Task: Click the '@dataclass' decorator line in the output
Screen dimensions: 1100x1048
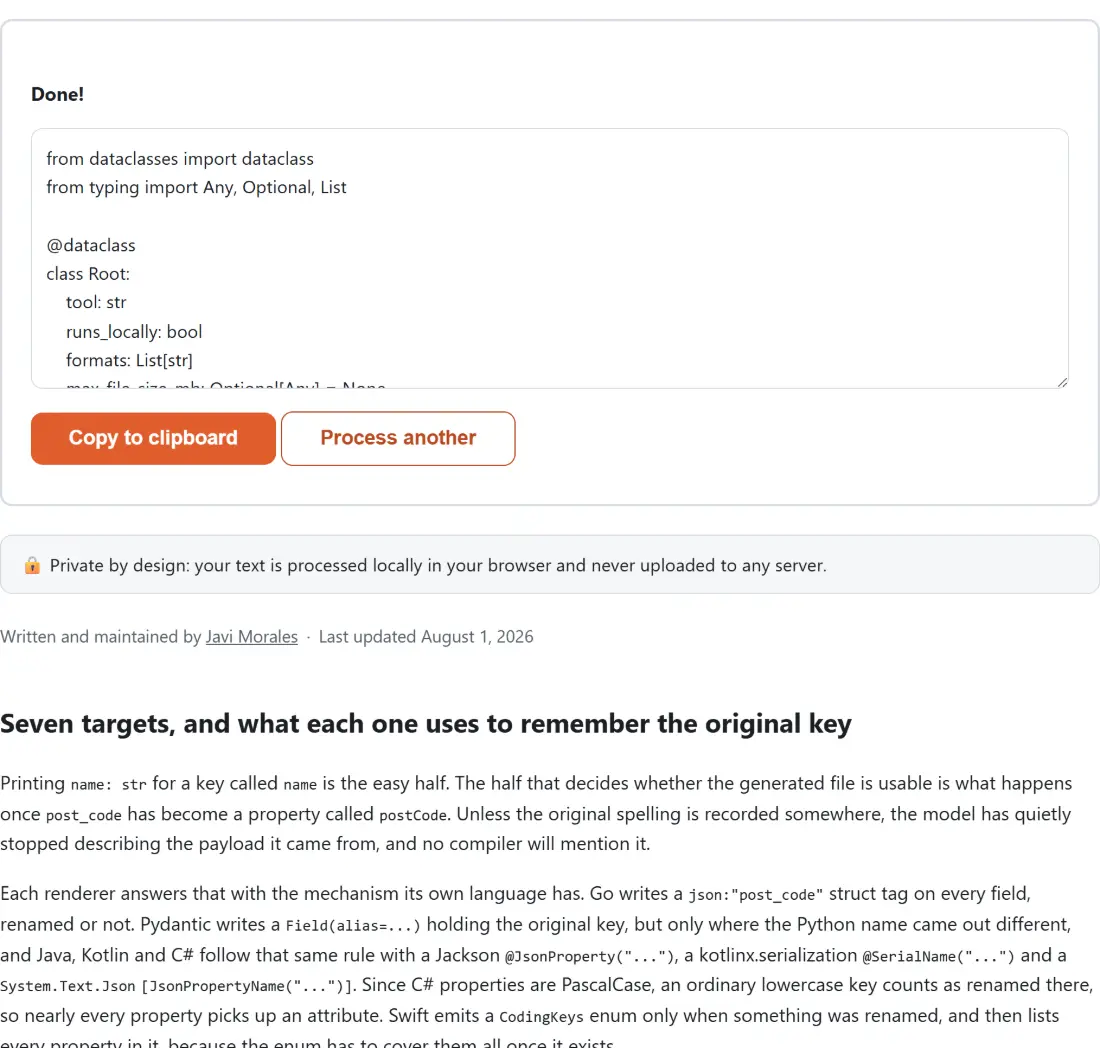Action: tap(90, 245)
